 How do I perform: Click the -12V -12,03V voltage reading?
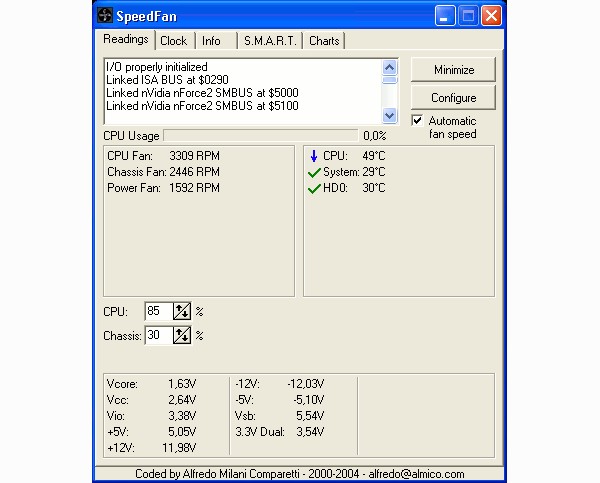280,383
